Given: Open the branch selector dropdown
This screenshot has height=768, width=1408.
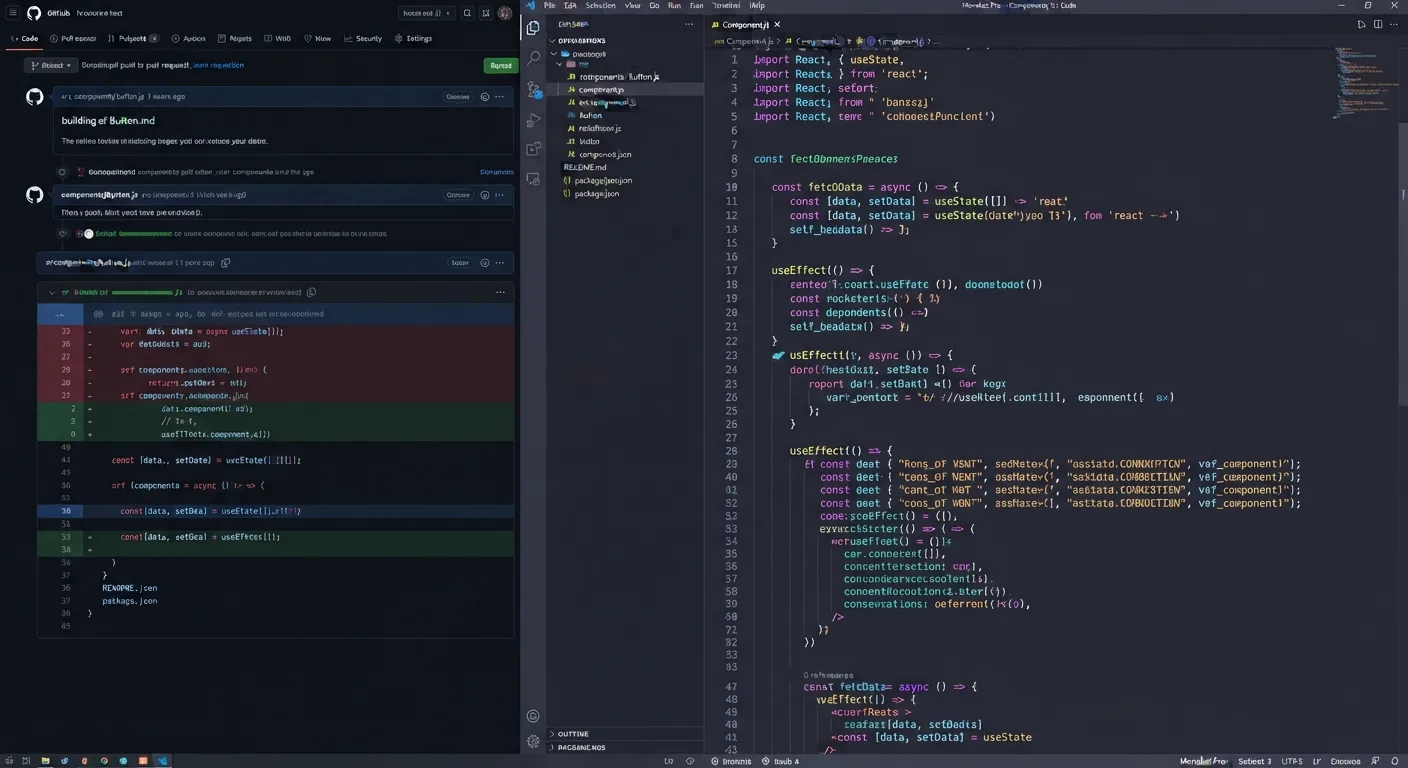Looking at the screenshot, I should pos(51,65).
